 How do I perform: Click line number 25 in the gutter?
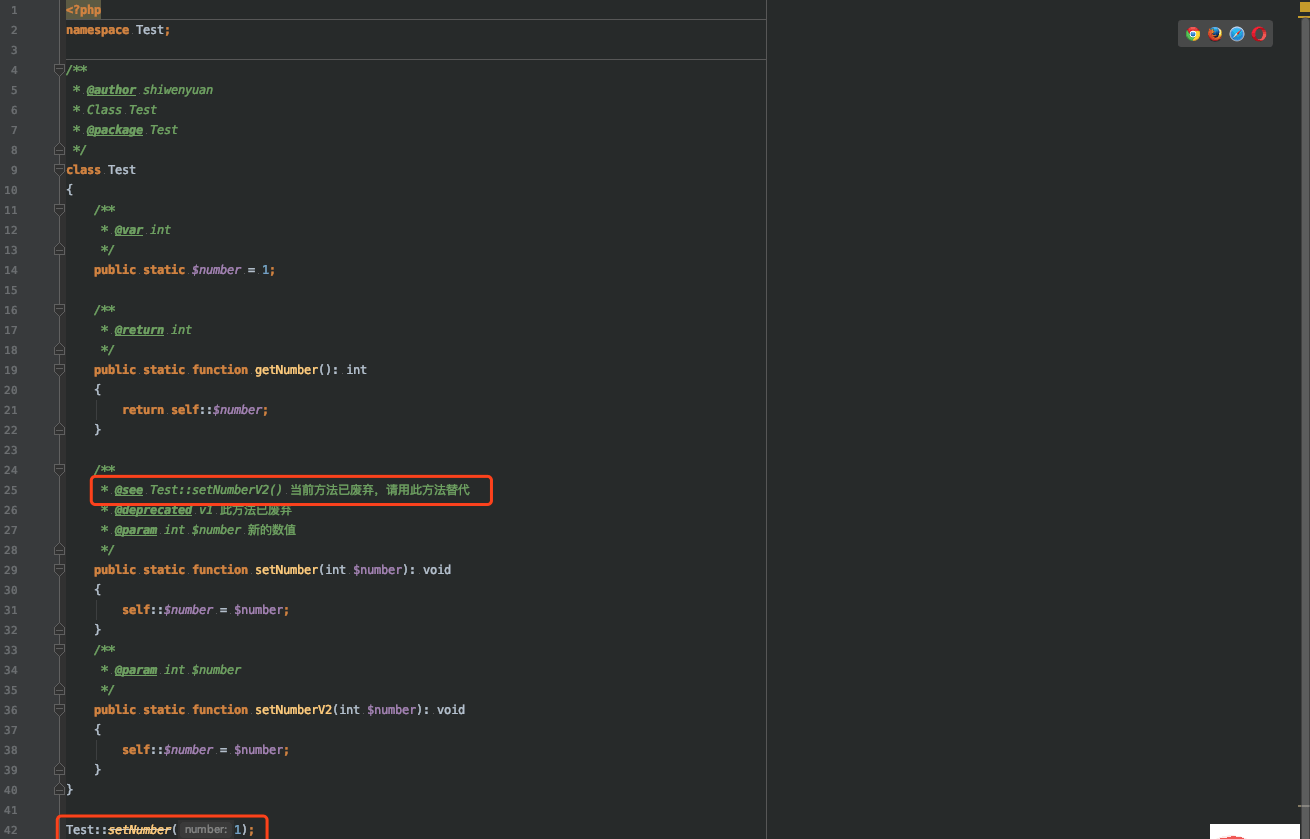(11, 490)
